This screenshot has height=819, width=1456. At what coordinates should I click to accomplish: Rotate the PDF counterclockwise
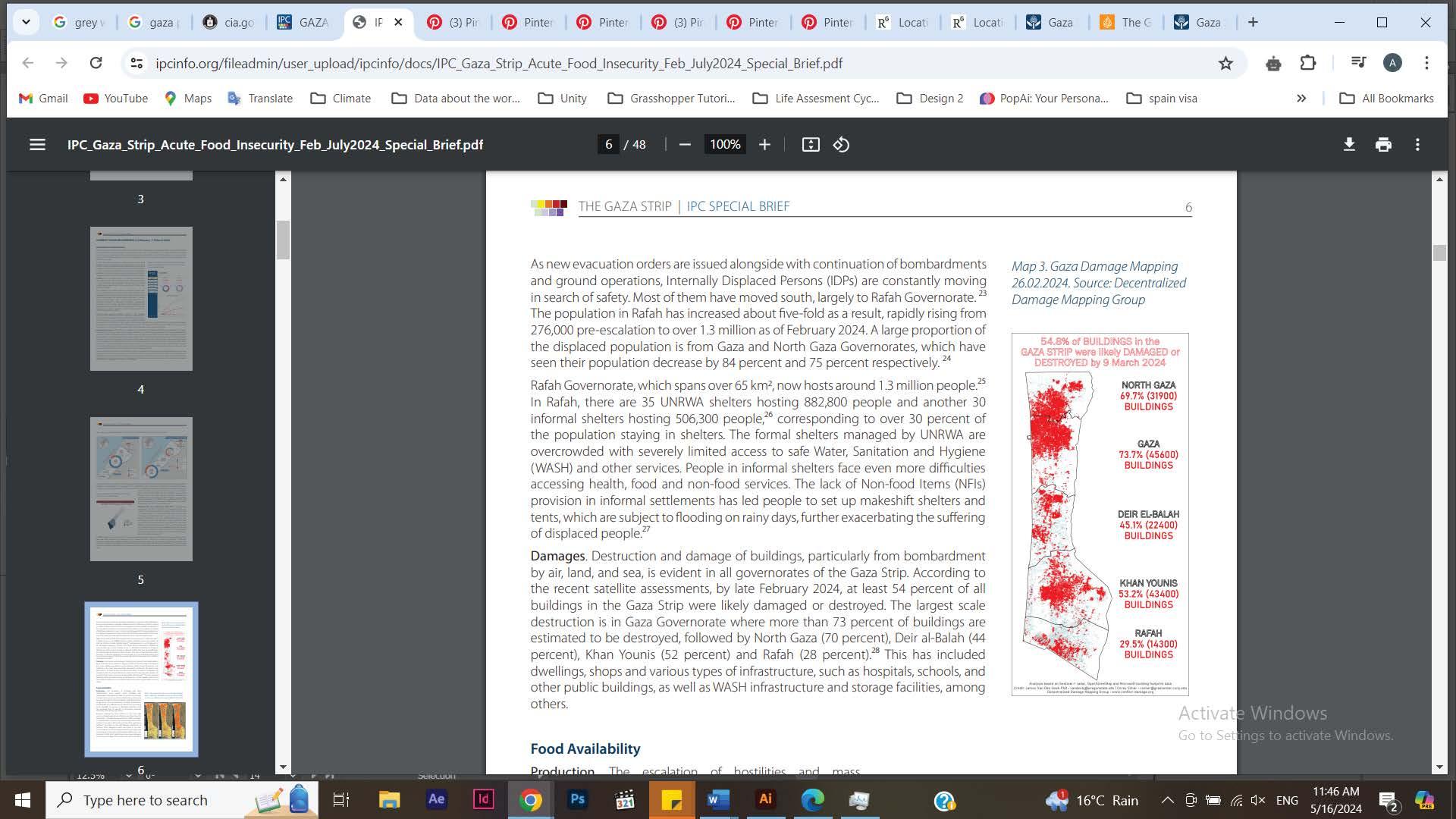point(841,144)
